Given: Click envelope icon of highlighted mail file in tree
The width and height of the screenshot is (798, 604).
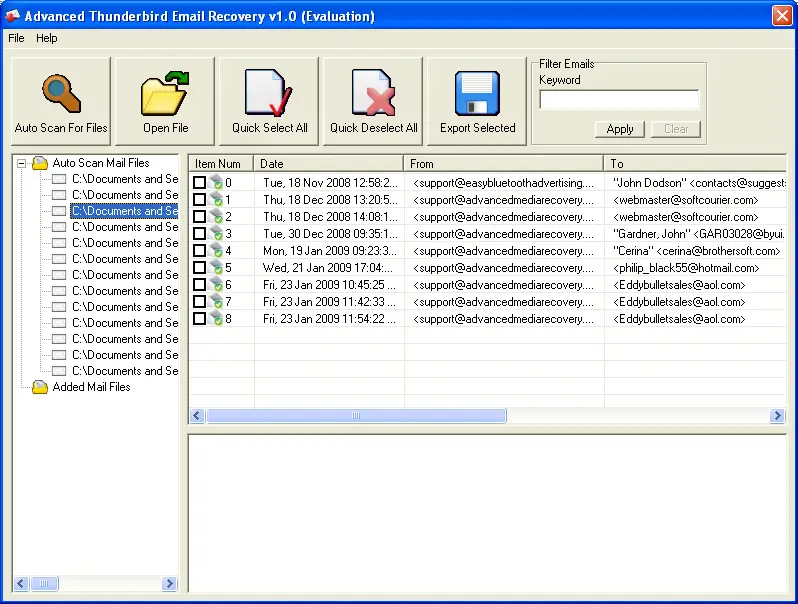Looking at the screenshot, I should click(59, 211).
